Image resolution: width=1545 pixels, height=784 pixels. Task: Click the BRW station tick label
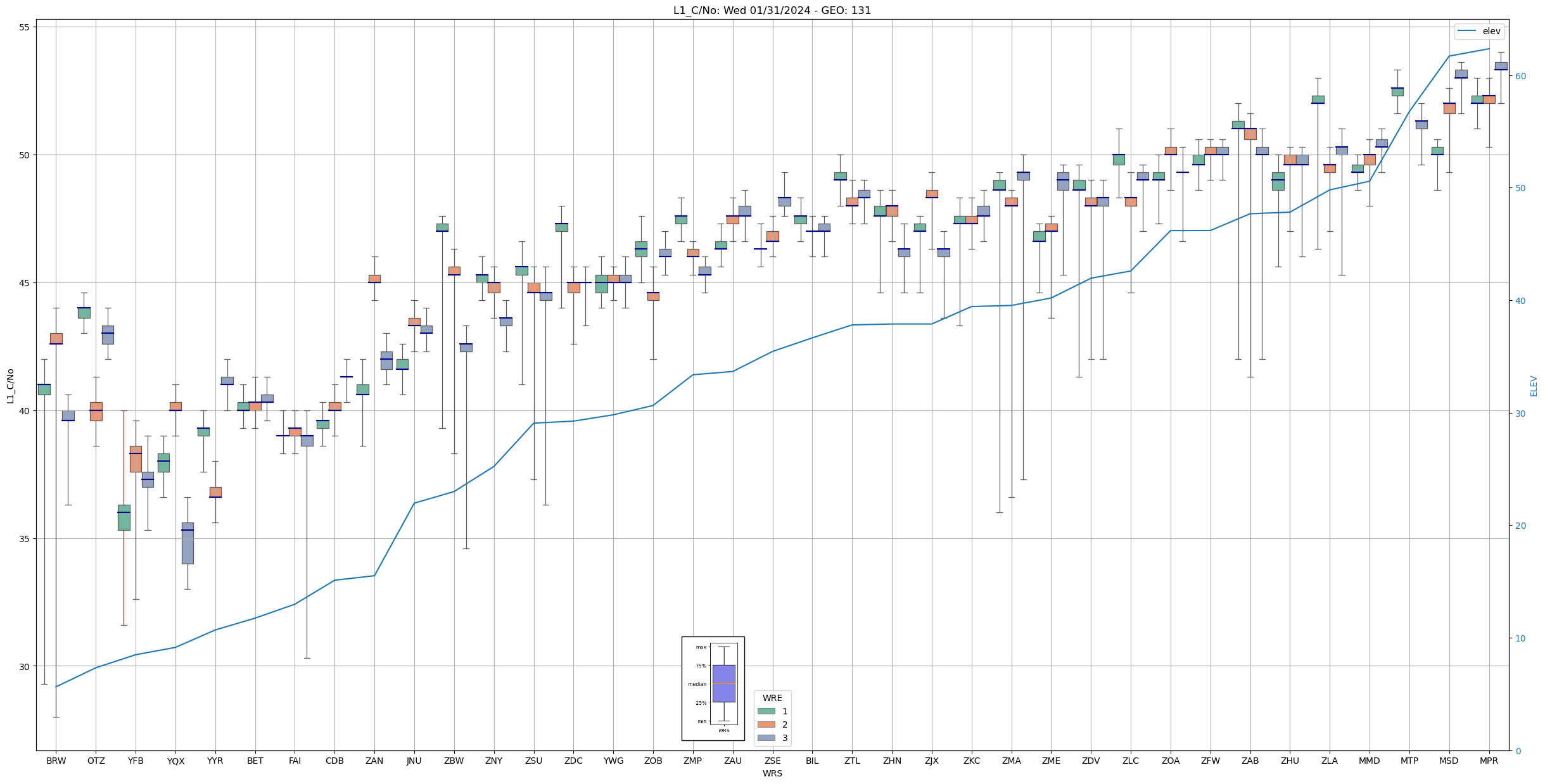(56, 761)
